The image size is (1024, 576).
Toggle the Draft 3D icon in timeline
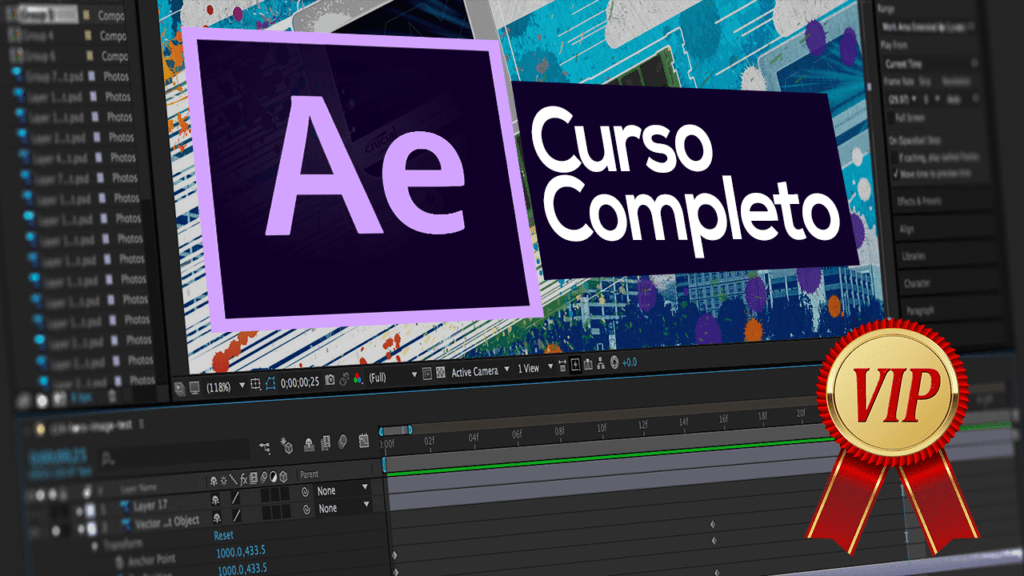coord(287,446)
